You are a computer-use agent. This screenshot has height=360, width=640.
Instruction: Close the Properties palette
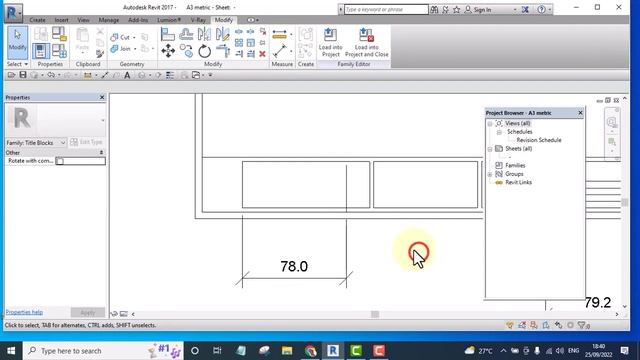[102, 98]
